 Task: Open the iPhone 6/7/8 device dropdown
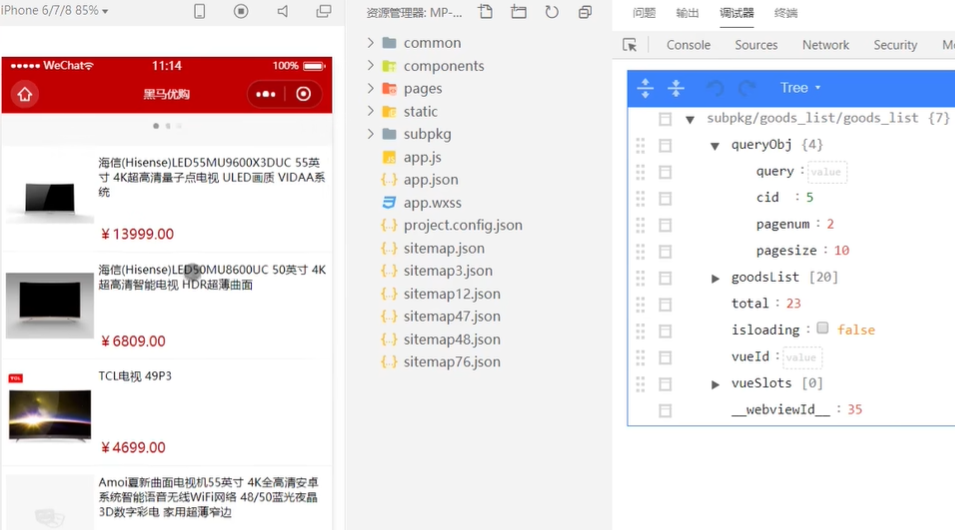click(x=54, y=10)
